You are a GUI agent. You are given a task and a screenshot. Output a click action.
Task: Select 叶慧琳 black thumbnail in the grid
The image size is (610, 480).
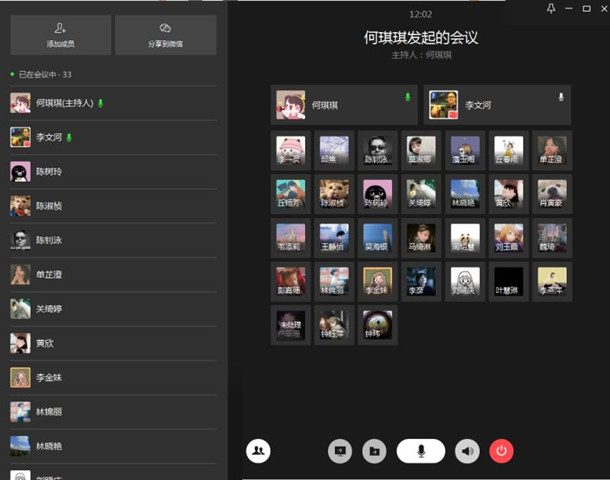click(x=508, y=280)
